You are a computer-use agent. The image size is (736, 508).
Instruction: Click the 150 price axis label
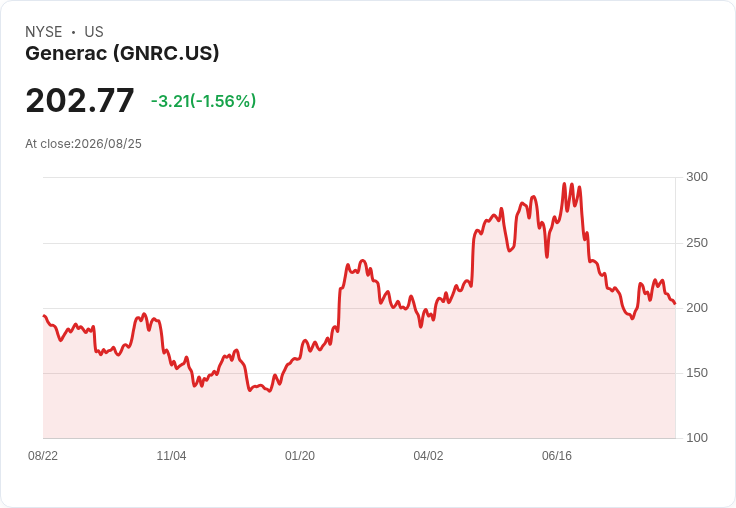(697, 373)
